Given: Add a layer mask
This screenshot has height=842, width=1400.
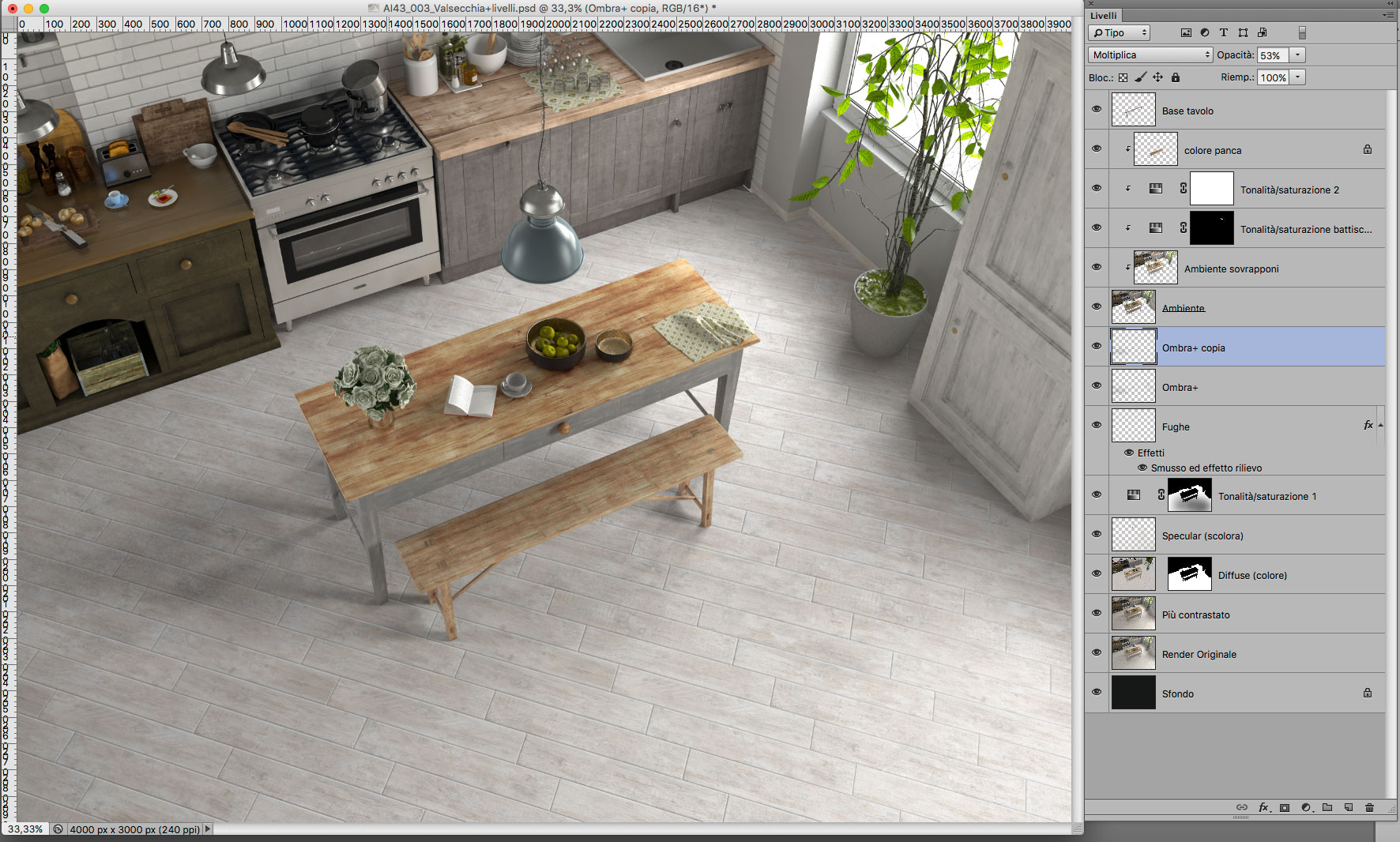Looking at the screenshot, I should click(1285, 807).
